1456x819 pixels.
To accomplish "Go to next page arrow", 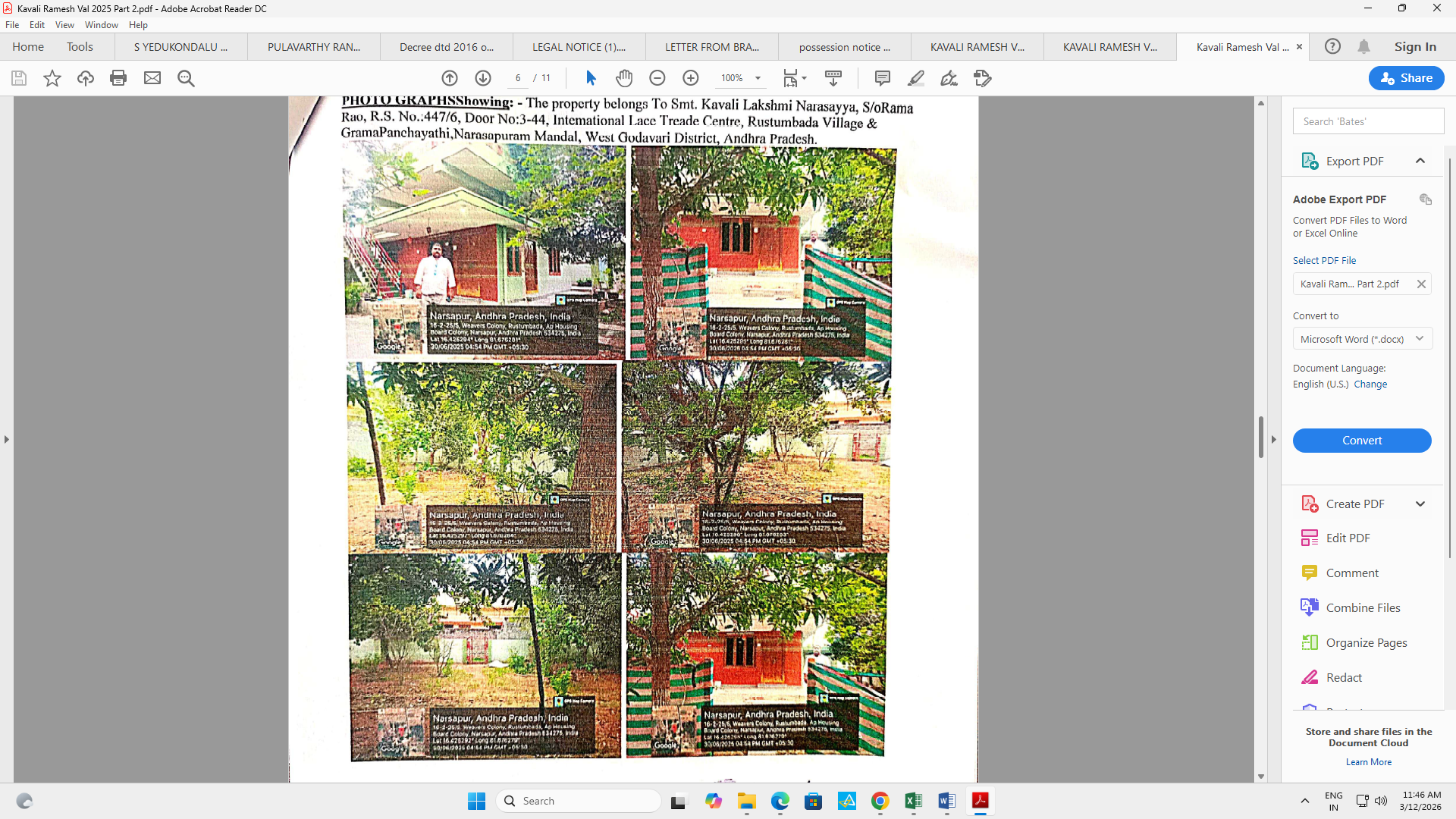I will tap(483, 78).
